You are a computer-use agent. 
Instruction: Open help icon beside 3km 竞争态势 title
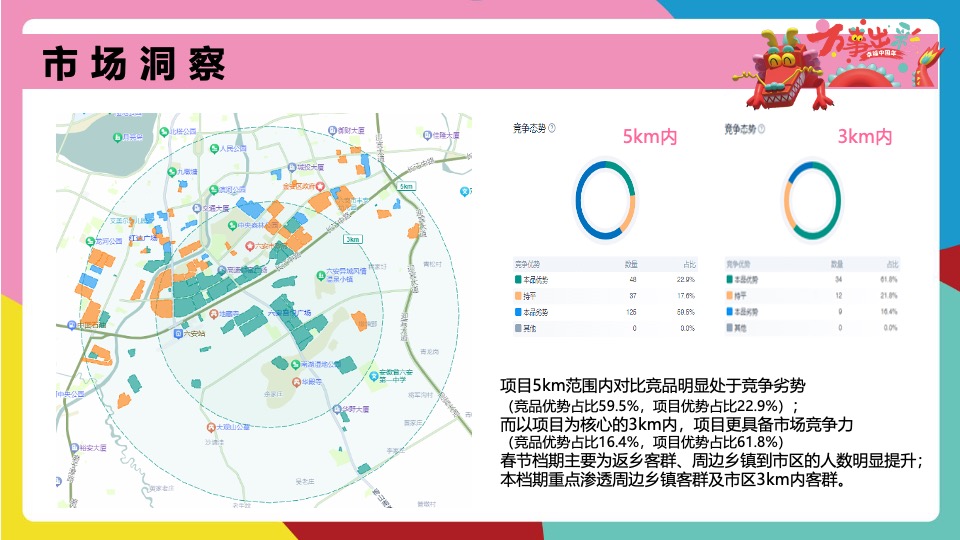(x=761, y=129)
